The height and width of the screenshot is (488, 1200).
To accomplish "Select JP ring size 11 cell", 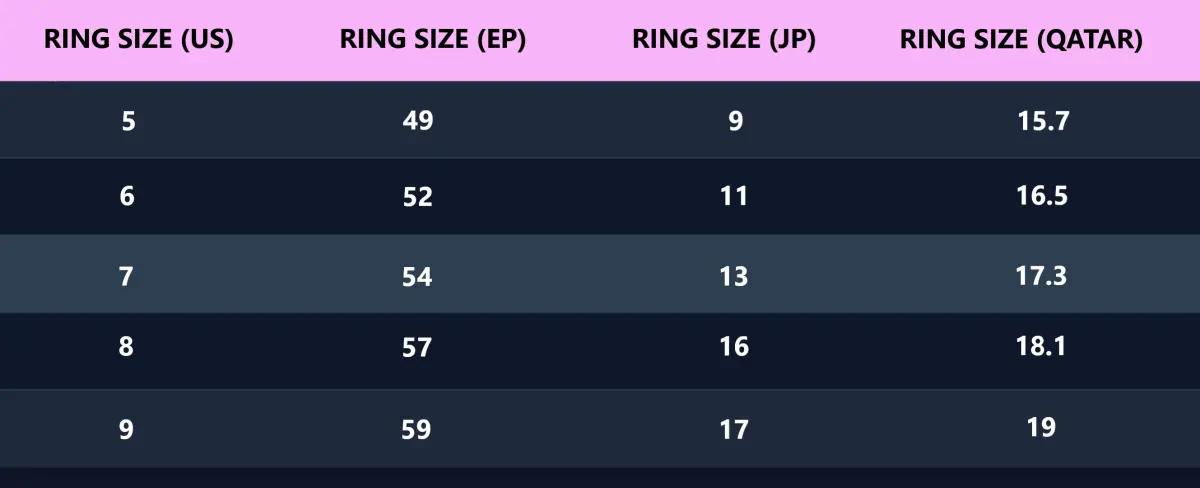I will click(734, 196).
